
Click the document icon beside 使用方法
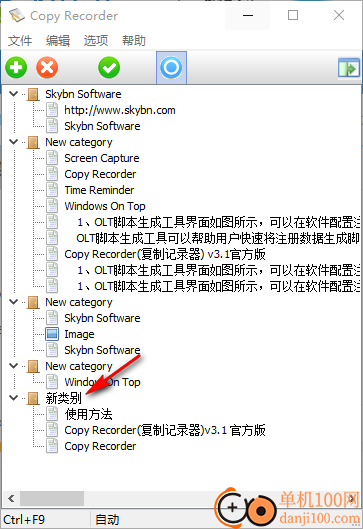pos(52,414)
